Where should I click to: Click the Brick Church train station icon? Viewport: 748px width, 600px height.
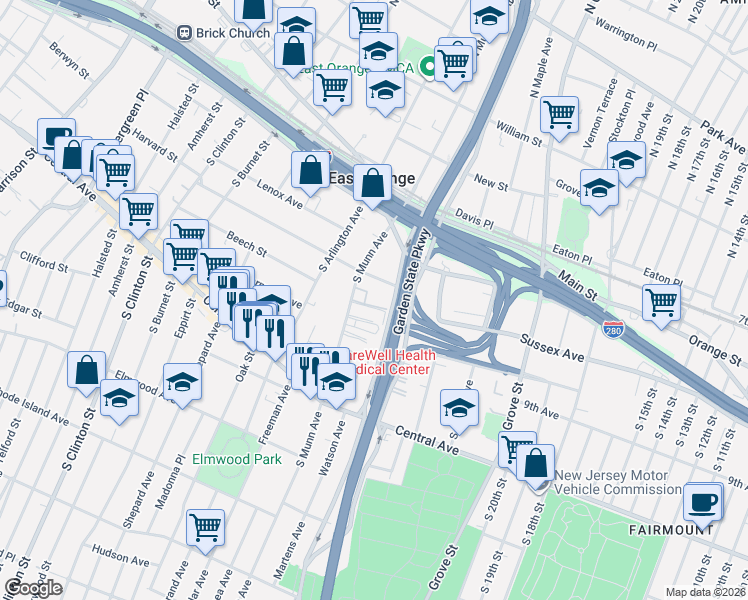184,33
